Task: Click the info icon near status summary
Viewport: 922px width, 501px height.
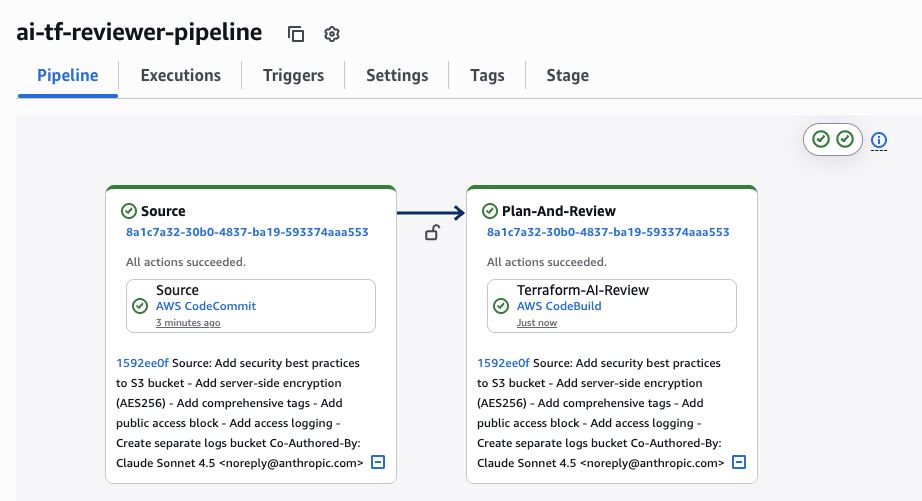Action: 878,140
